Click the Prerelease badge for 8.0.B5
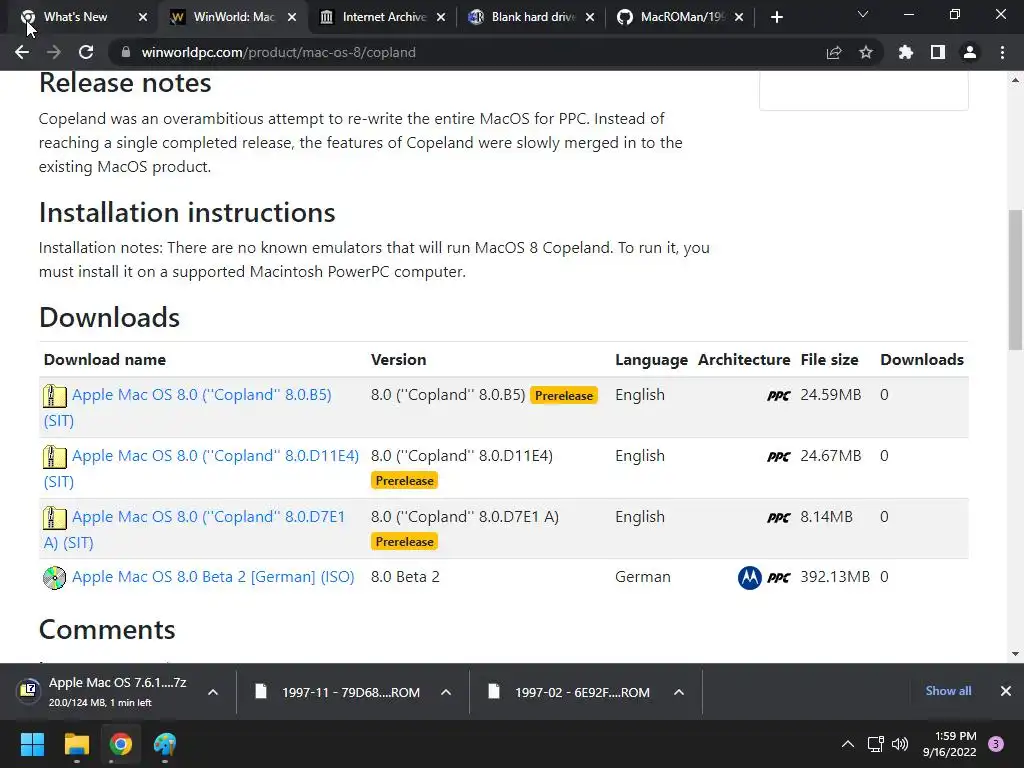Viewport: 1024px width, 768px height. [564, 395]
